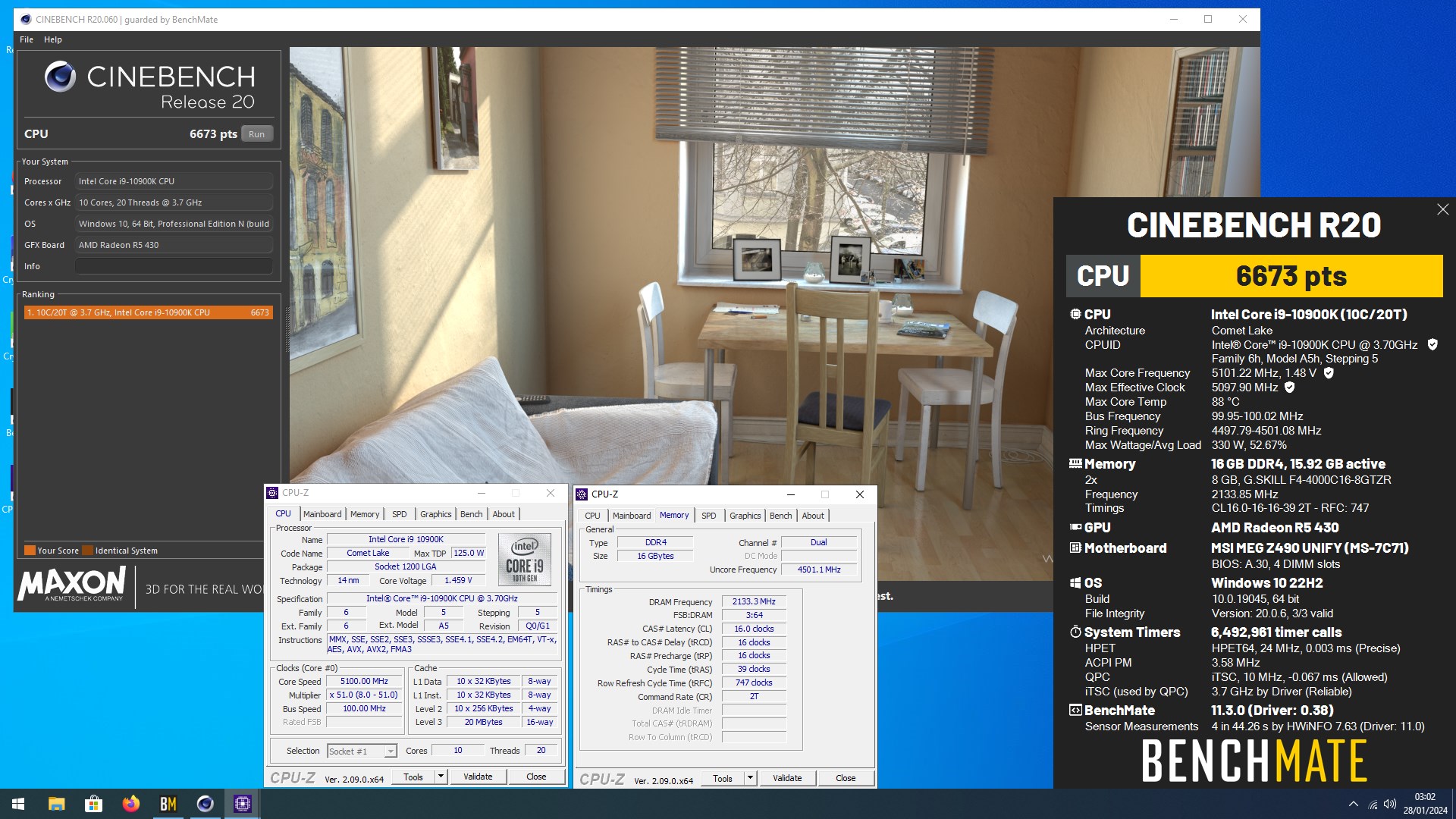Switch to Mainboard tab in the left CPU-Z window
This screenshot has width=1456, height=819.
[322, 514]
